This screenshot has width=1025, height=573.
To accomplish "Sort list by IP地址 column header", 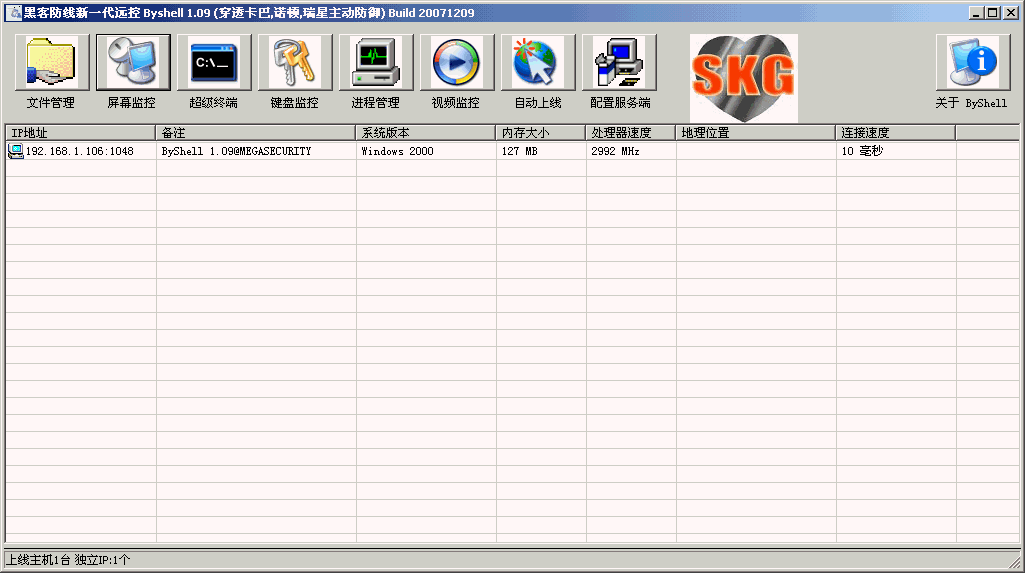I will pyautogui.click(x=80, y=132).
